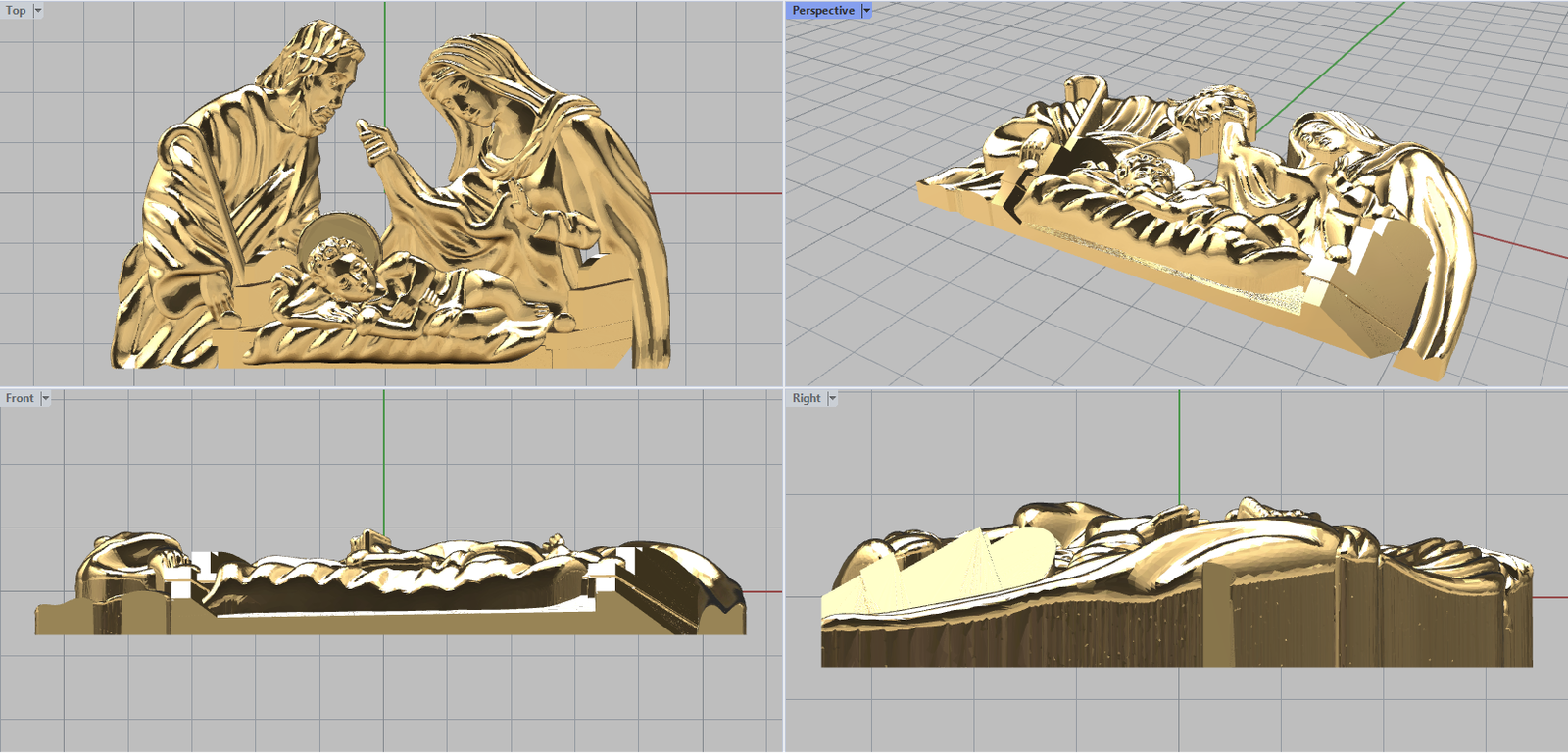Open the Top viewport dropdown arrow
This screenshot has height=754, width=1568.
click(38, 11)
